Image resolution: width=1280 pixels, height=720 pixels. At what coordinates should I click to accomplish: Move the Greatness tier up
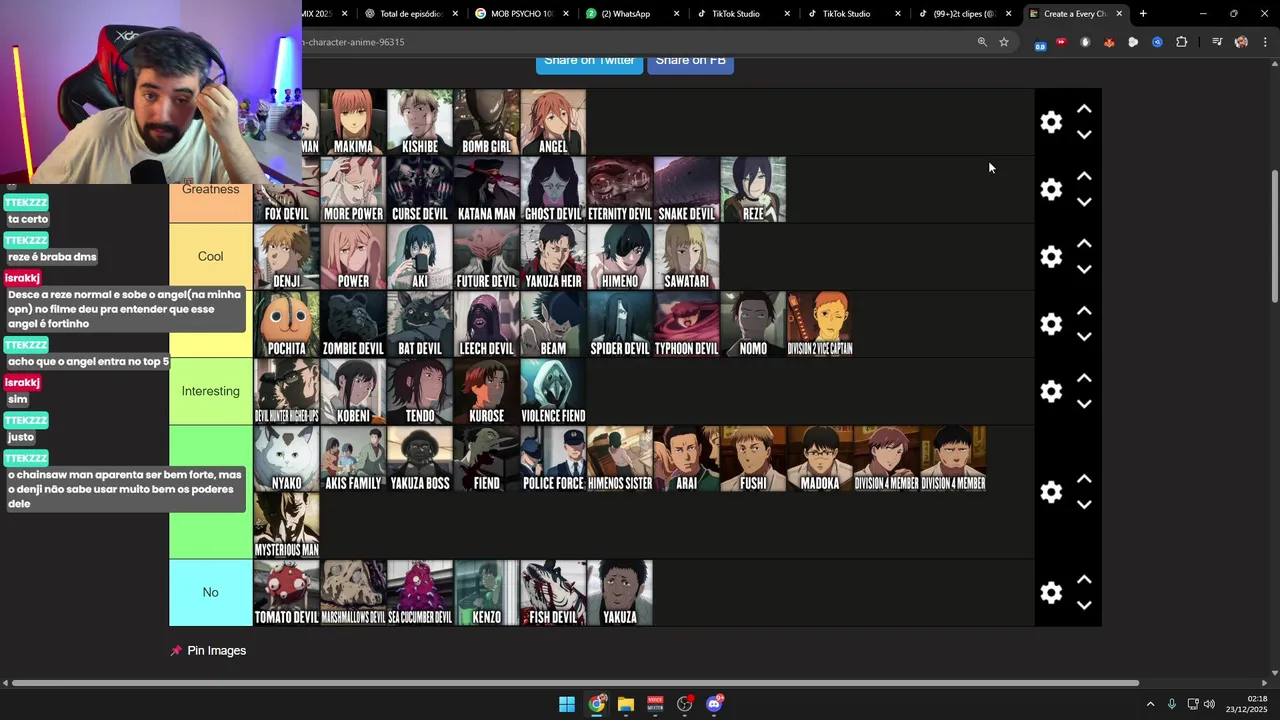tap(1084, 176)
